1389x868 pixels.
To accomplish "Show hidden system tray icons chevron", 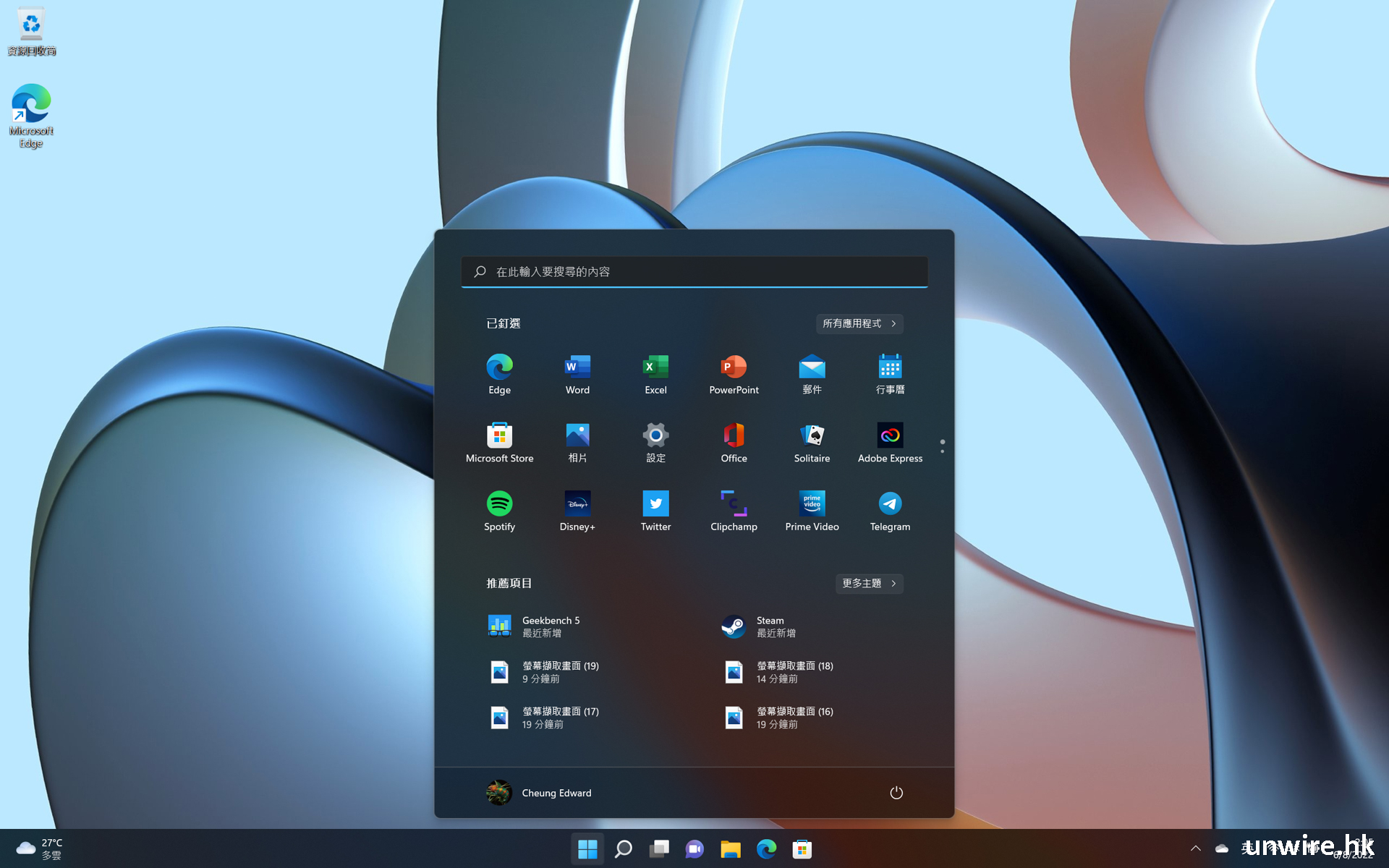I will pyautogui.click(x=1195, y=848).
